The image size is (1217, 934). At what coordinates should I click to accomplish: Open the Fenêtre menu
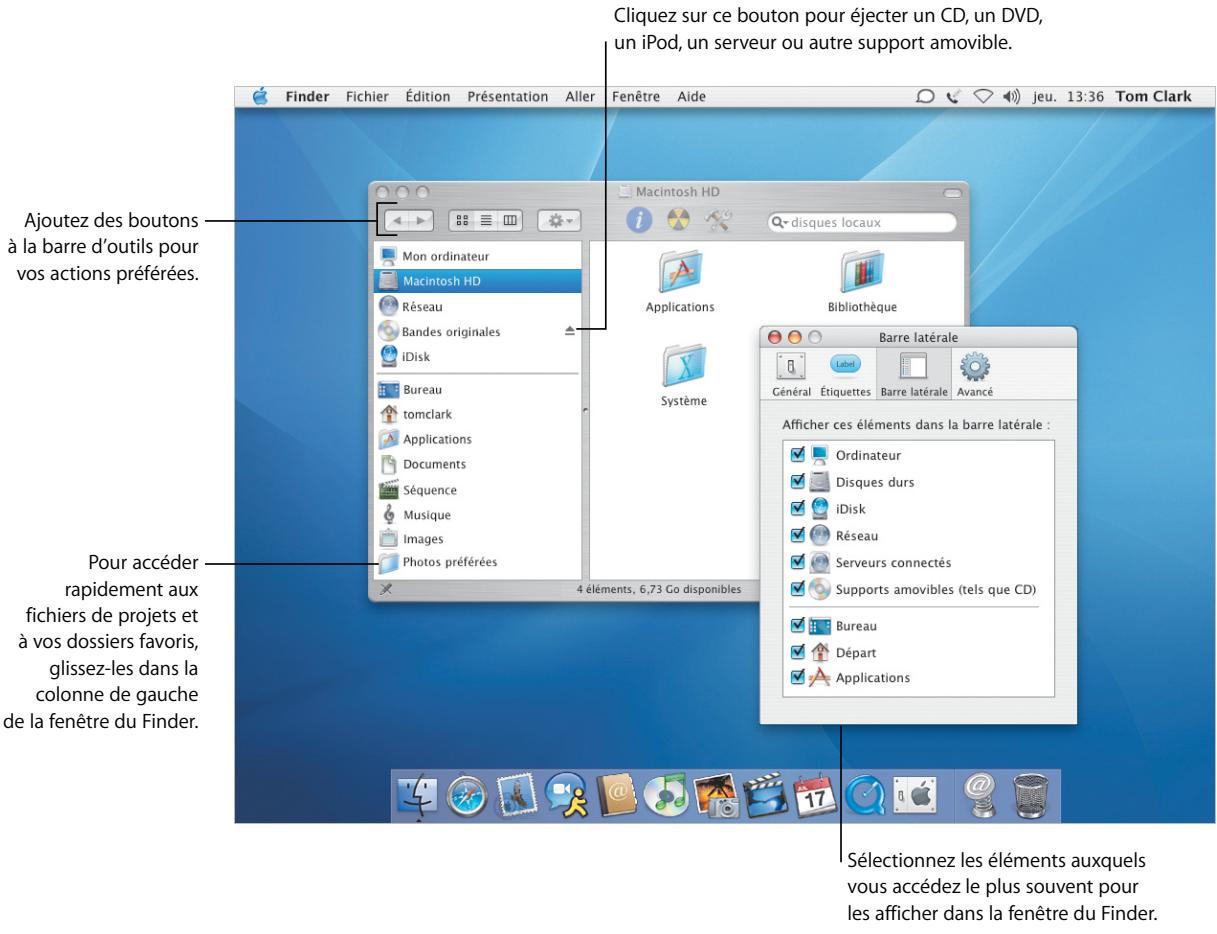[635, 97]
